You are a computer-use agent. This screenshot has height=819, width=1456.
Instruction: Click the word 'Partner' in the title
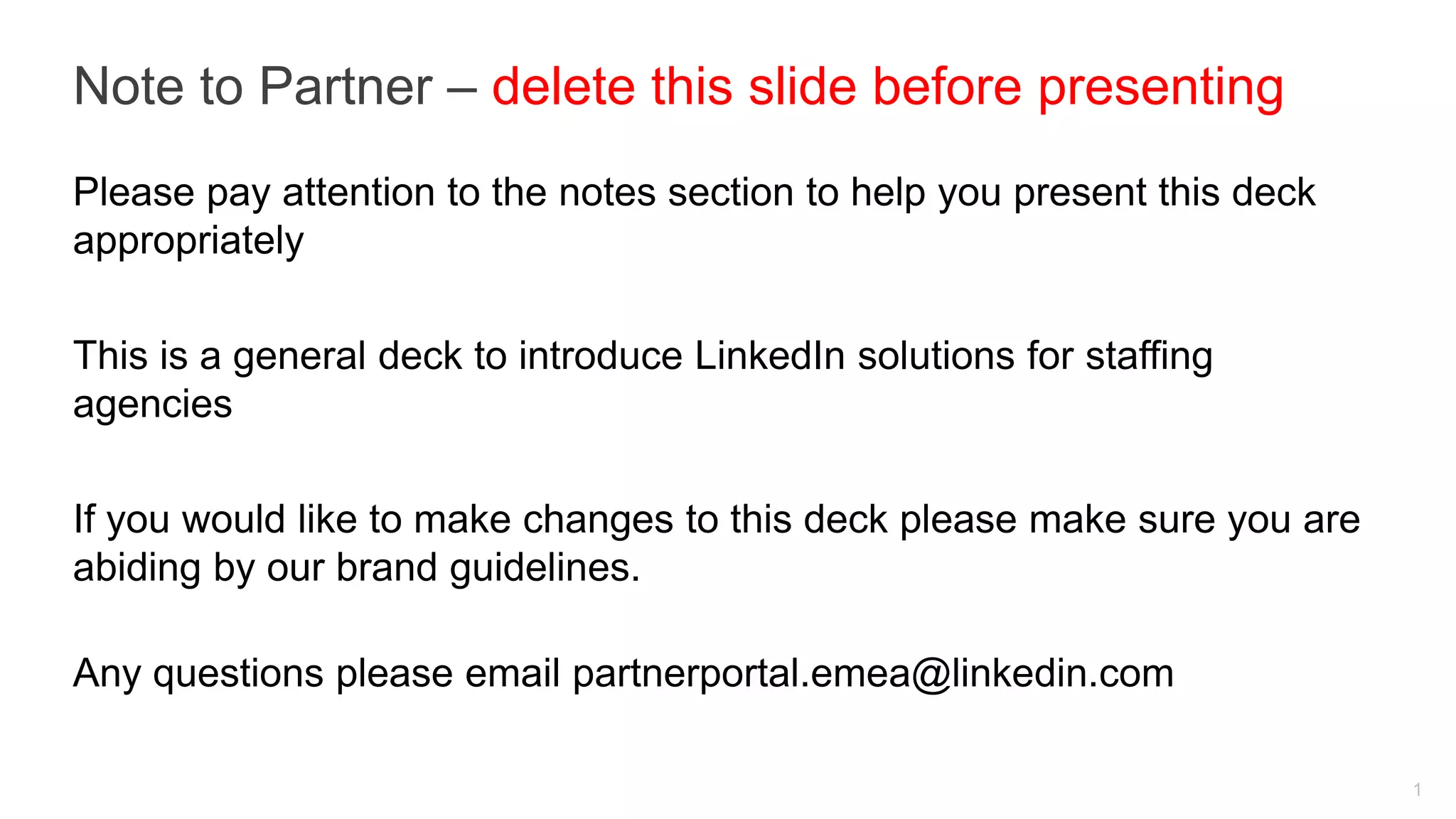[345, 87]
